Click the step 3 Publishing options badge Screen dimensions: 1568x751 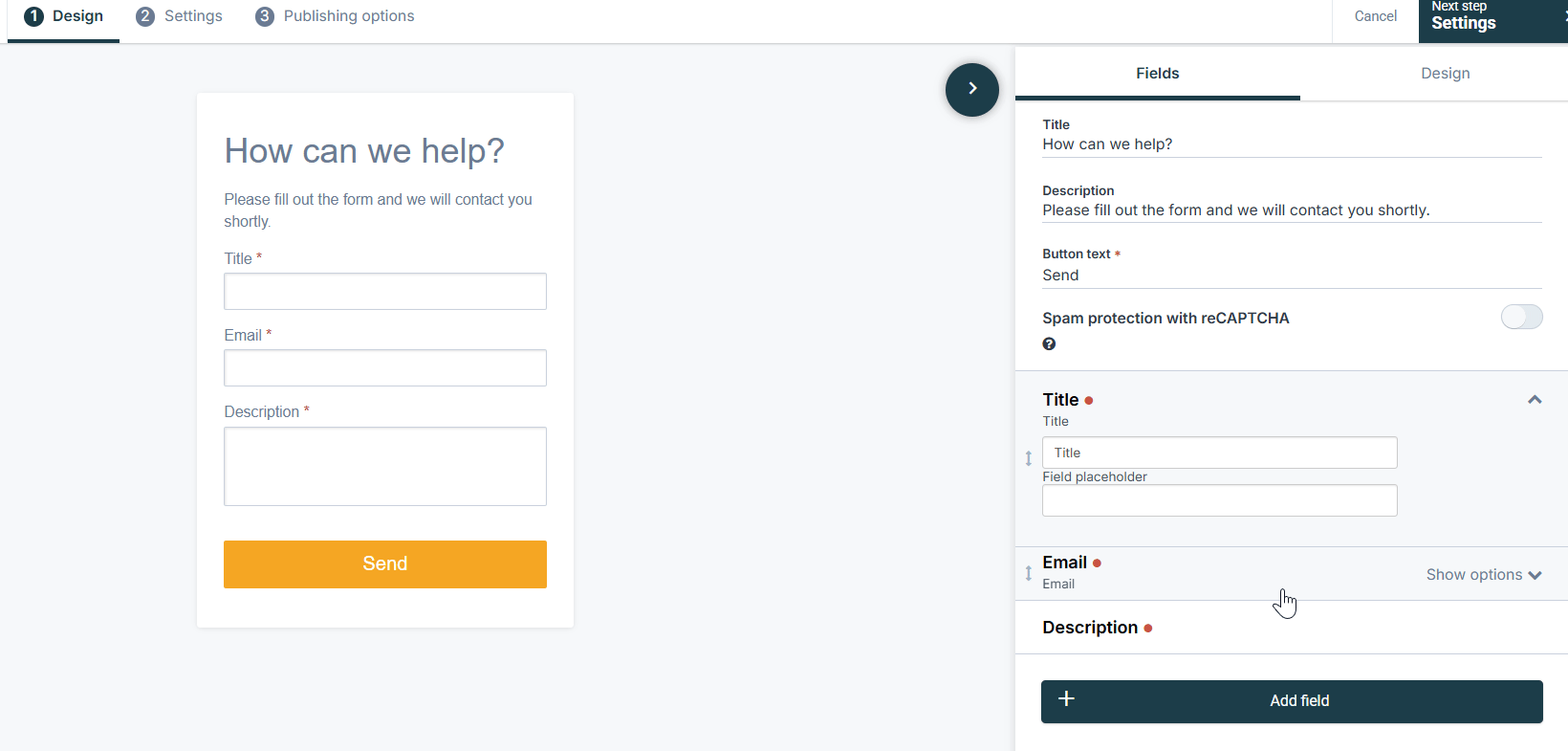(265, 16)
